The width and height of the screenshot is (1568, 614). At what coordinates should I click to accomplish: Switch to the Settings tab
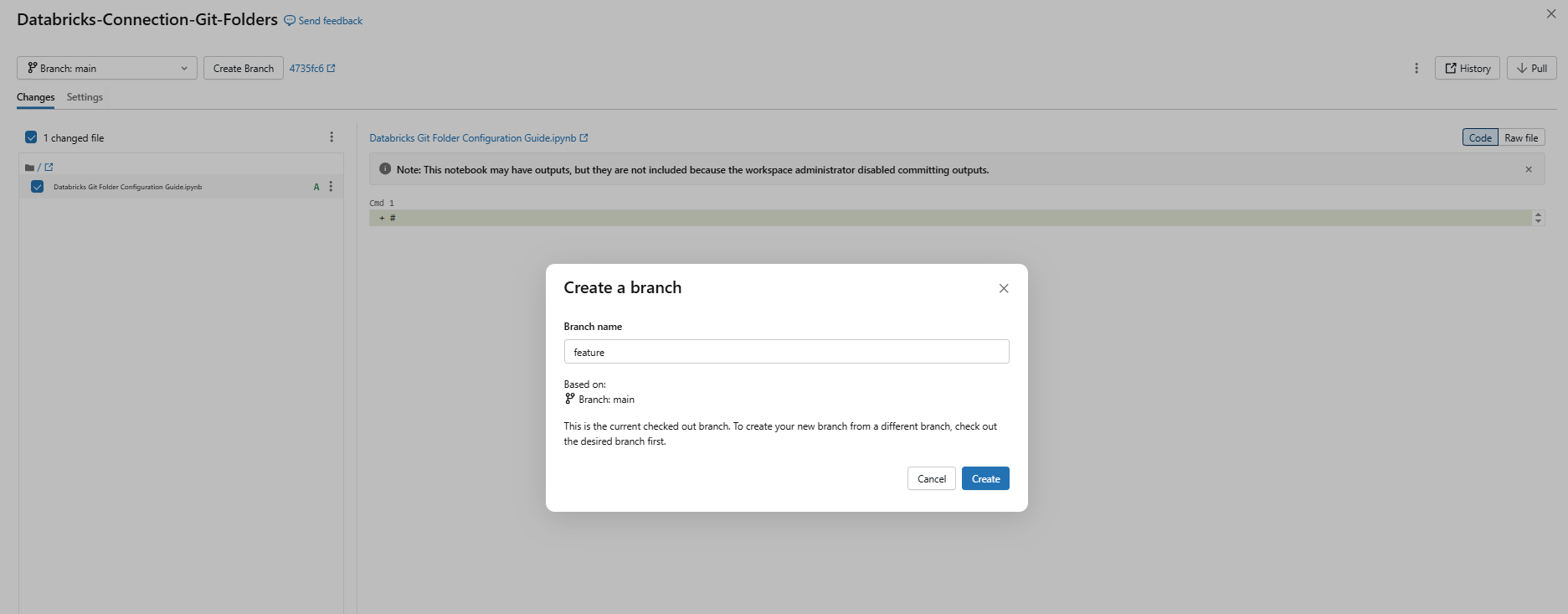(x=85, y=97)
